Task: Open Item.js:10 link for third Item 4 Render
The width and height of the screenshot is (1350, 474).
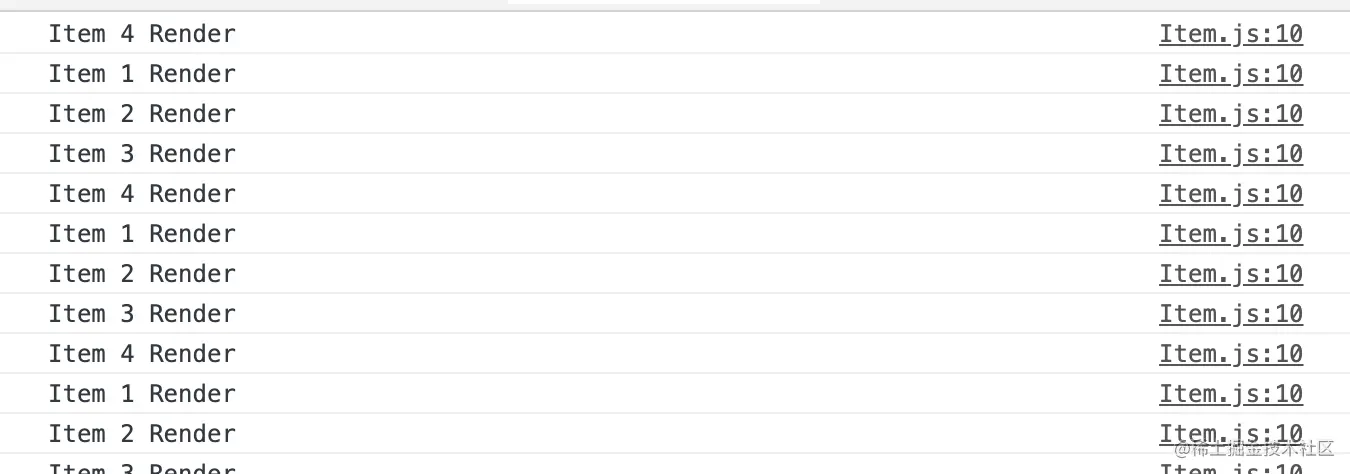Action: pos(1231,354)
